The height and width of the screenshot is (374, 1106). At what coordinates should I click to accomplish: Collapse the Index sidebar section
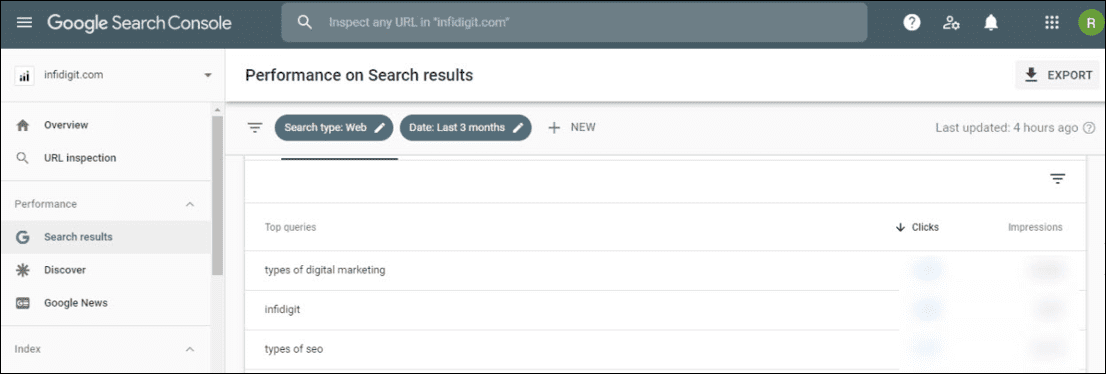(x=189, y=349)
